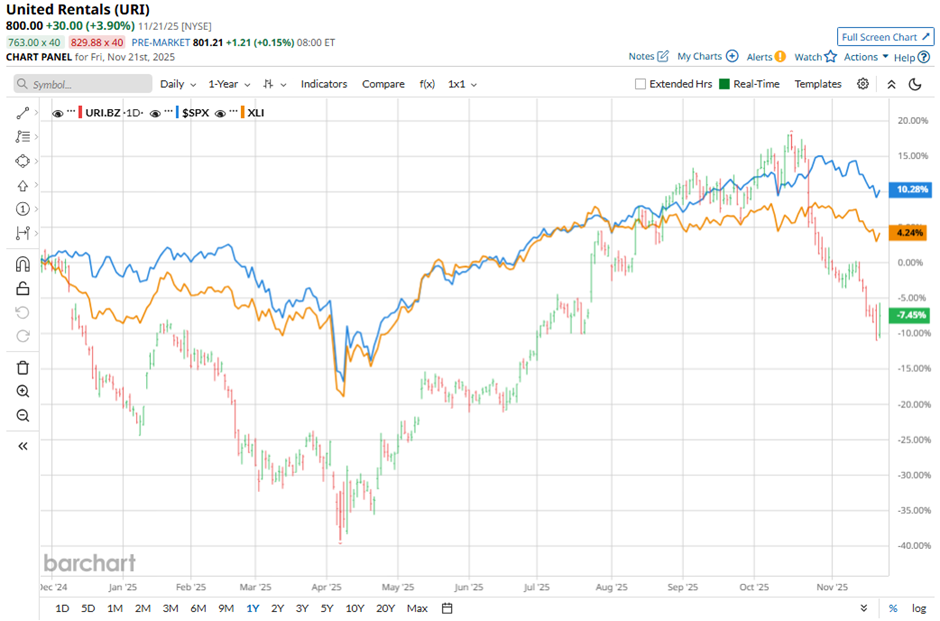Toggle the percent scale button
This screenshot has height=621, width=940.
(893, 608)
